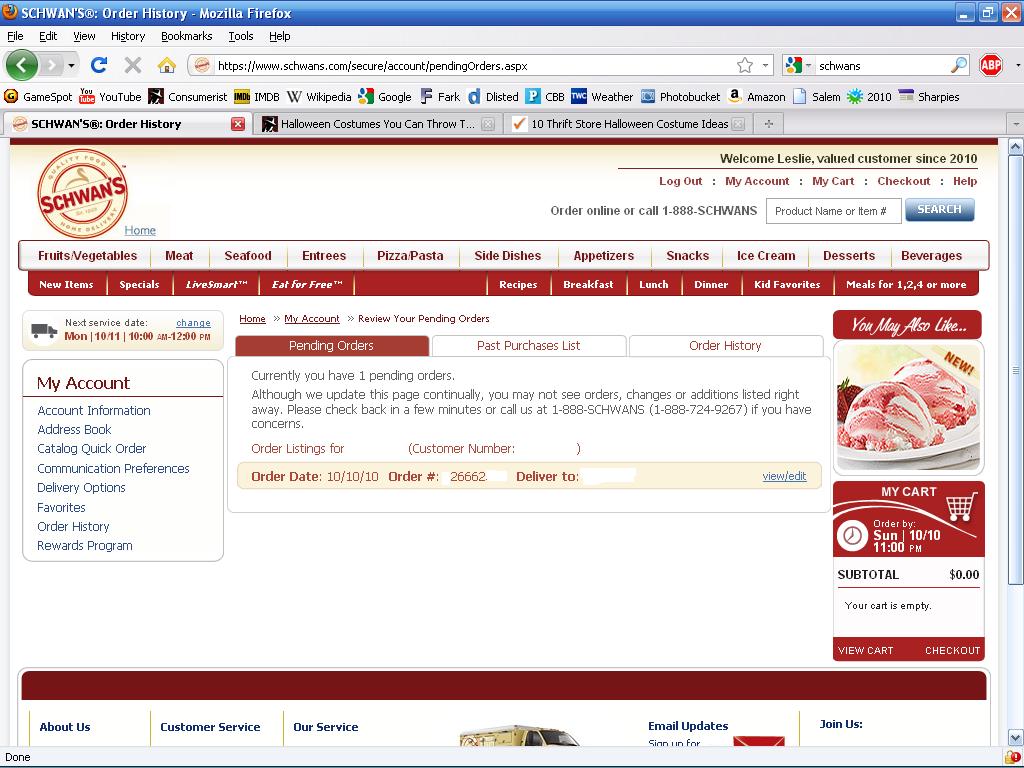The height and width of the screenshot is (768, 1024).
Task: Open the Dlisted bookmark
Action: tap(493, 97)
